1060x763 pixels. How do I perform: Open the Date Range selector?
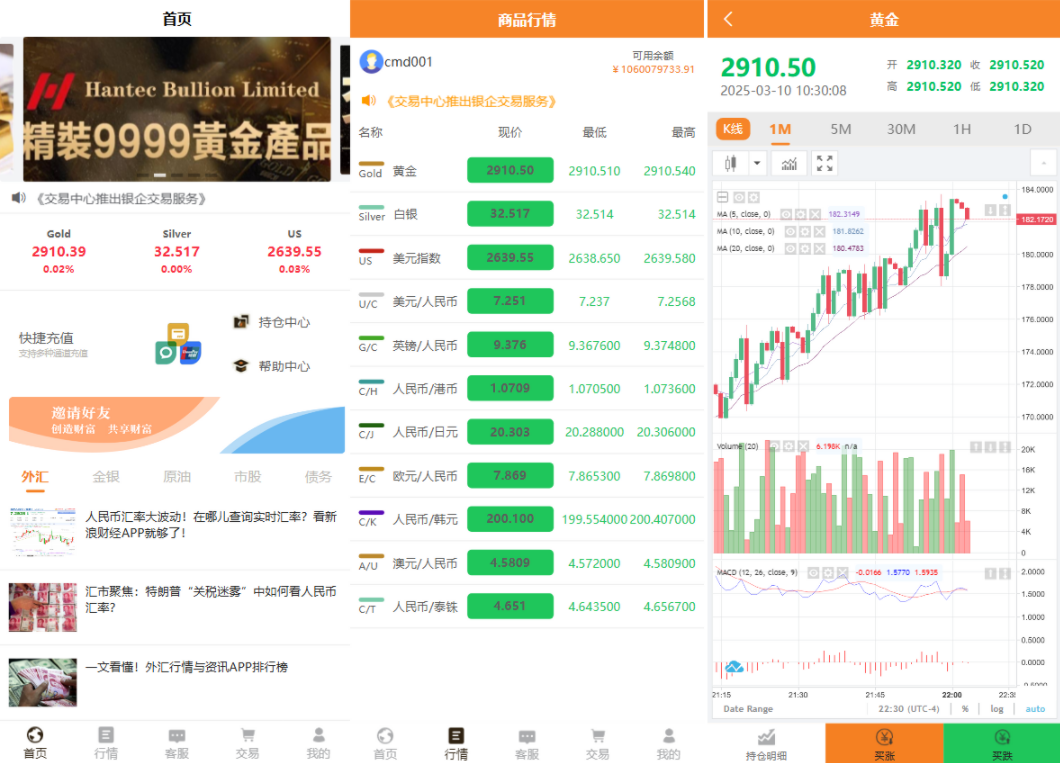coord(748,709)
